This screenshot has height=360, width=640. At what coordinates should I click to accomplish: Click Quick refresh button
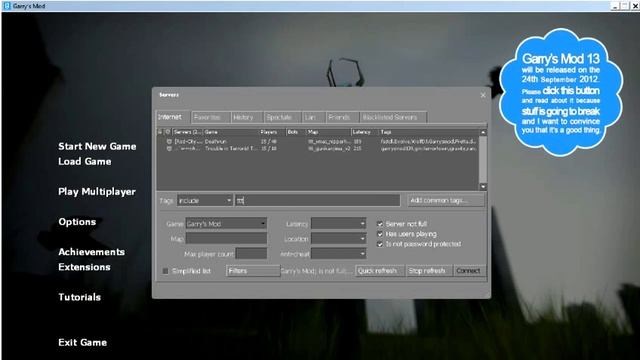(380, 271)
